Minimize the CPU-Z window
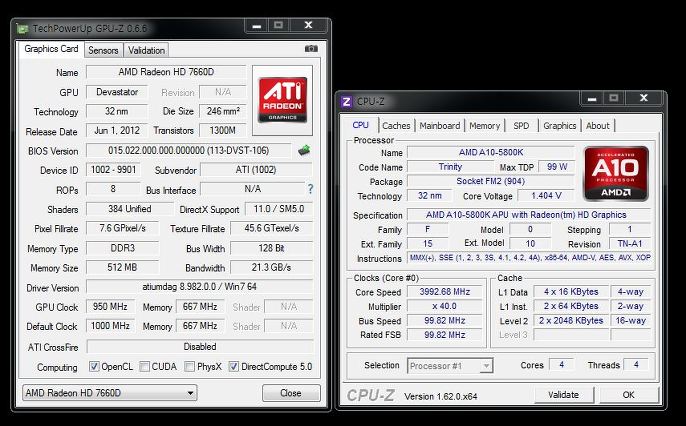This screenshot has width=686, height=426. 592,98
